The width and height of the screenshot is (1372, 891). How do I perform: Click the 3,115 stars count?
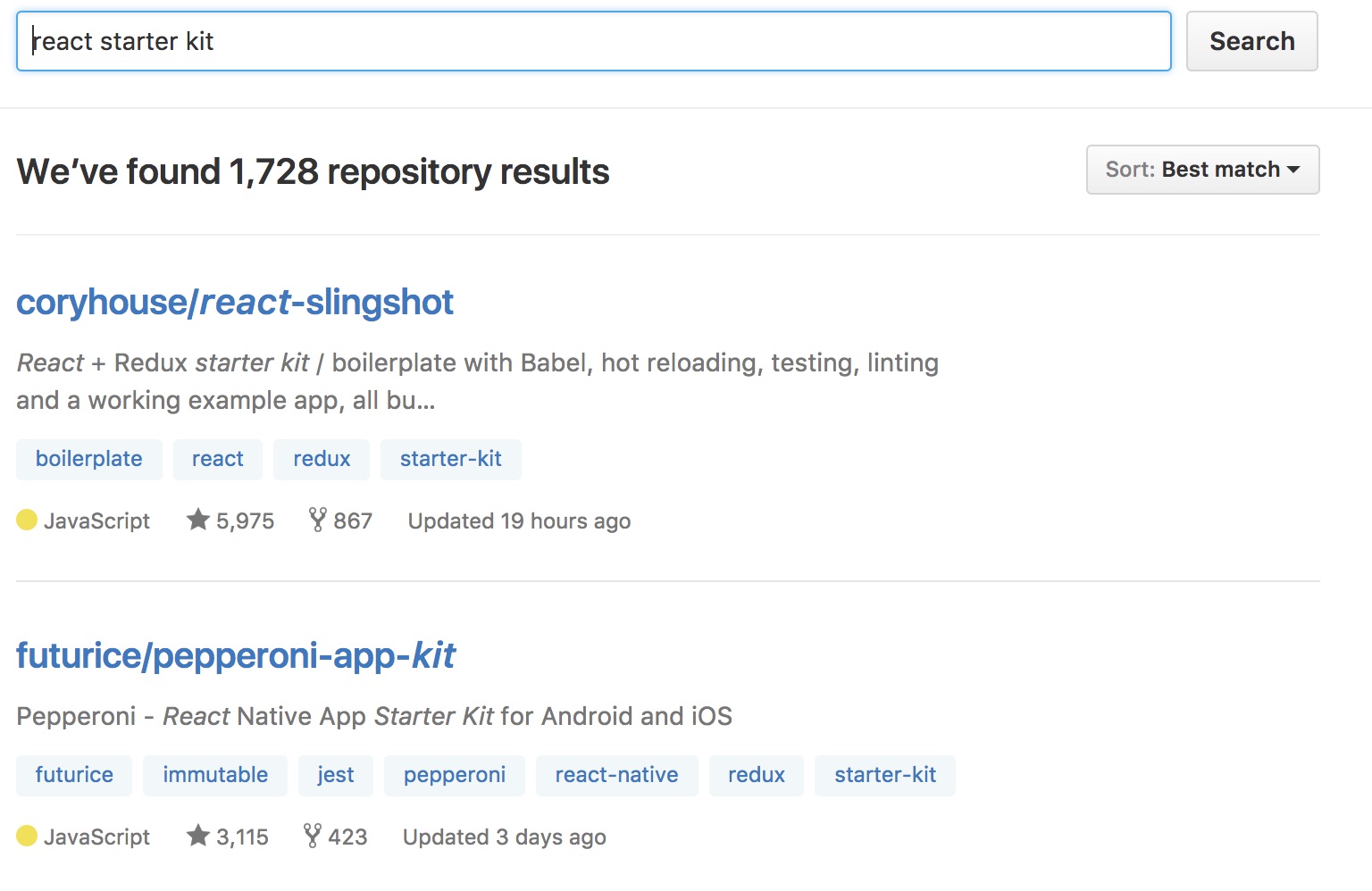point(243,837)
